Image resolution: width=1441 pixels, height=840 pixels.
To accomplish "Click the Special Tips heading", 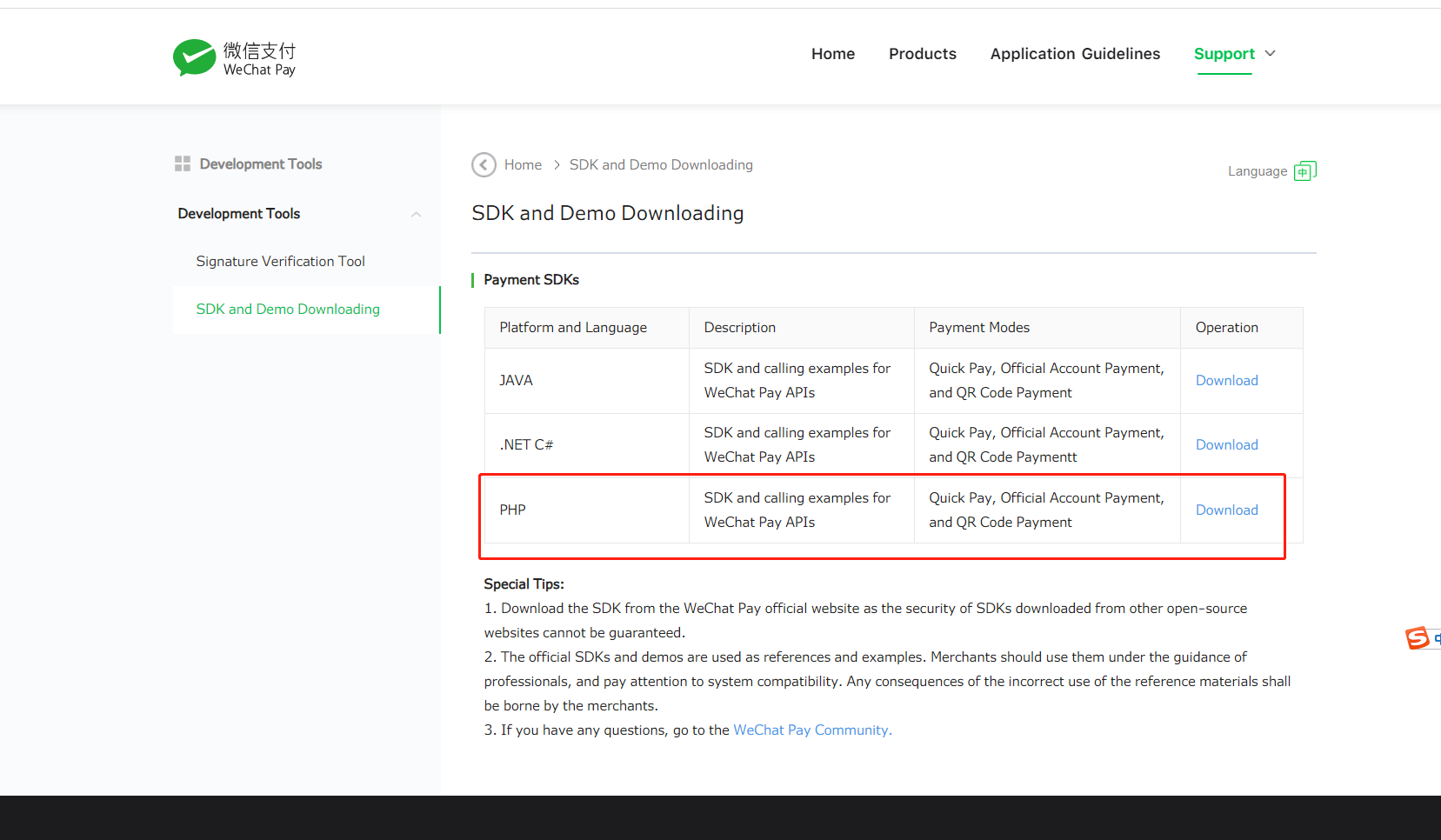I will tap(524, 583).
